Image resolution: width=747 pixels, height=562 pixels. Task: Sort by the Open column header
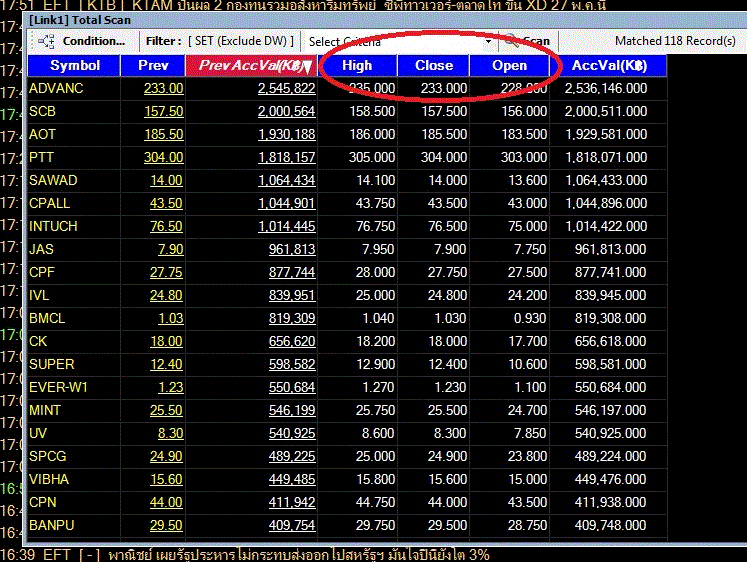coord(509,65)
